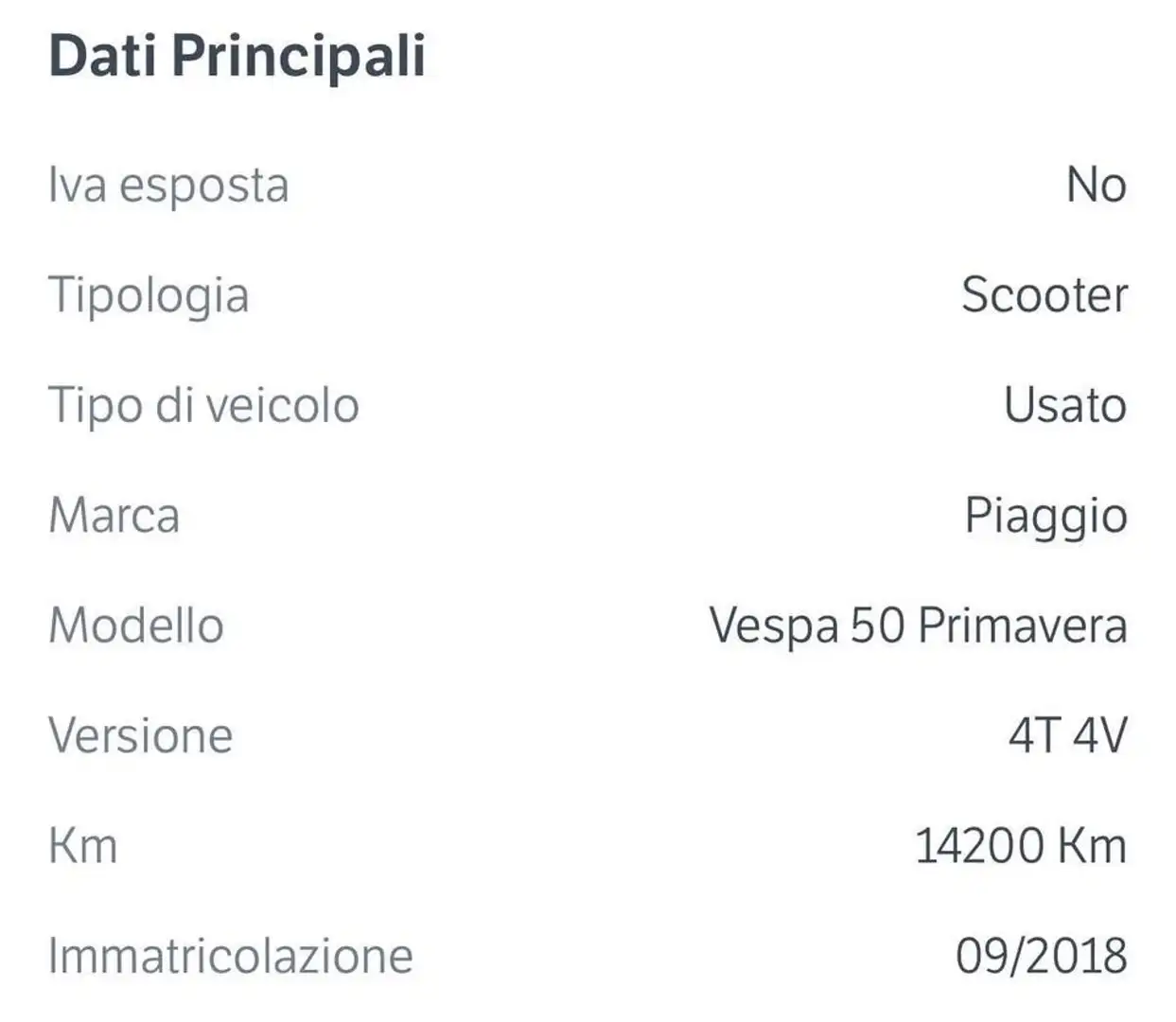1176x1022 pixels.
Task: Select the Tipologia label
Action: tap(149, 296)
